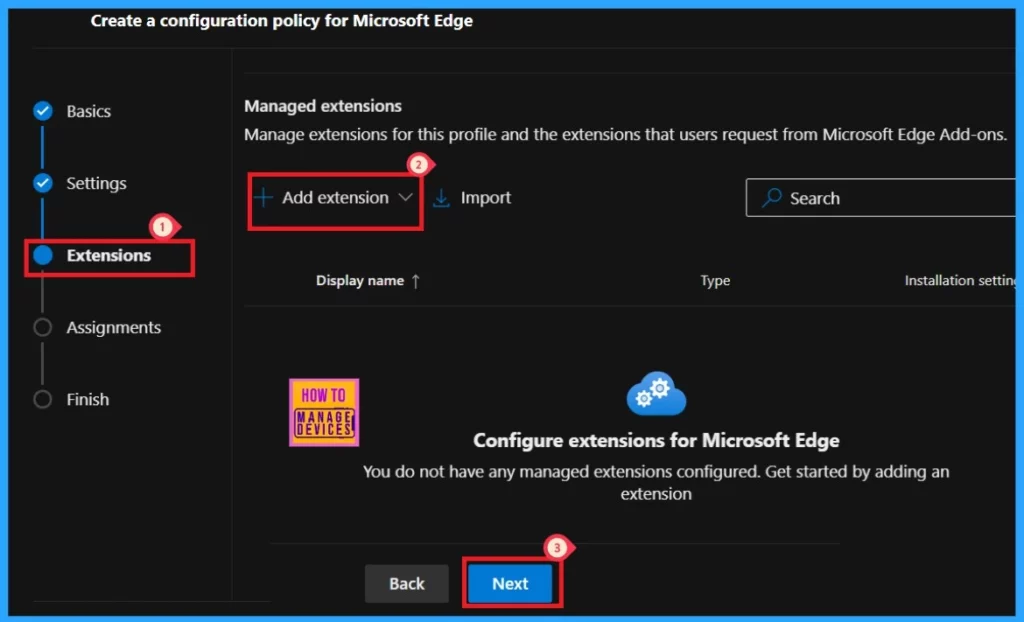Go to the Basics step
Screen dimensions: 1024x622
(x=89, y=111)
